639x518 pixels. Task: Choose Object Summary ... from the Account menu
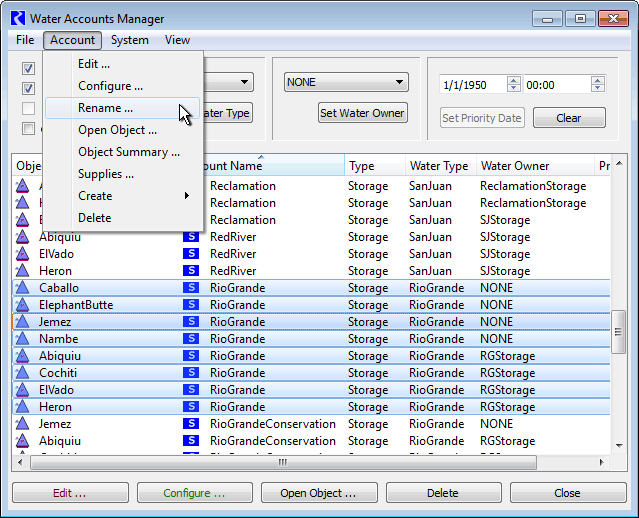[x=122, y=152]
